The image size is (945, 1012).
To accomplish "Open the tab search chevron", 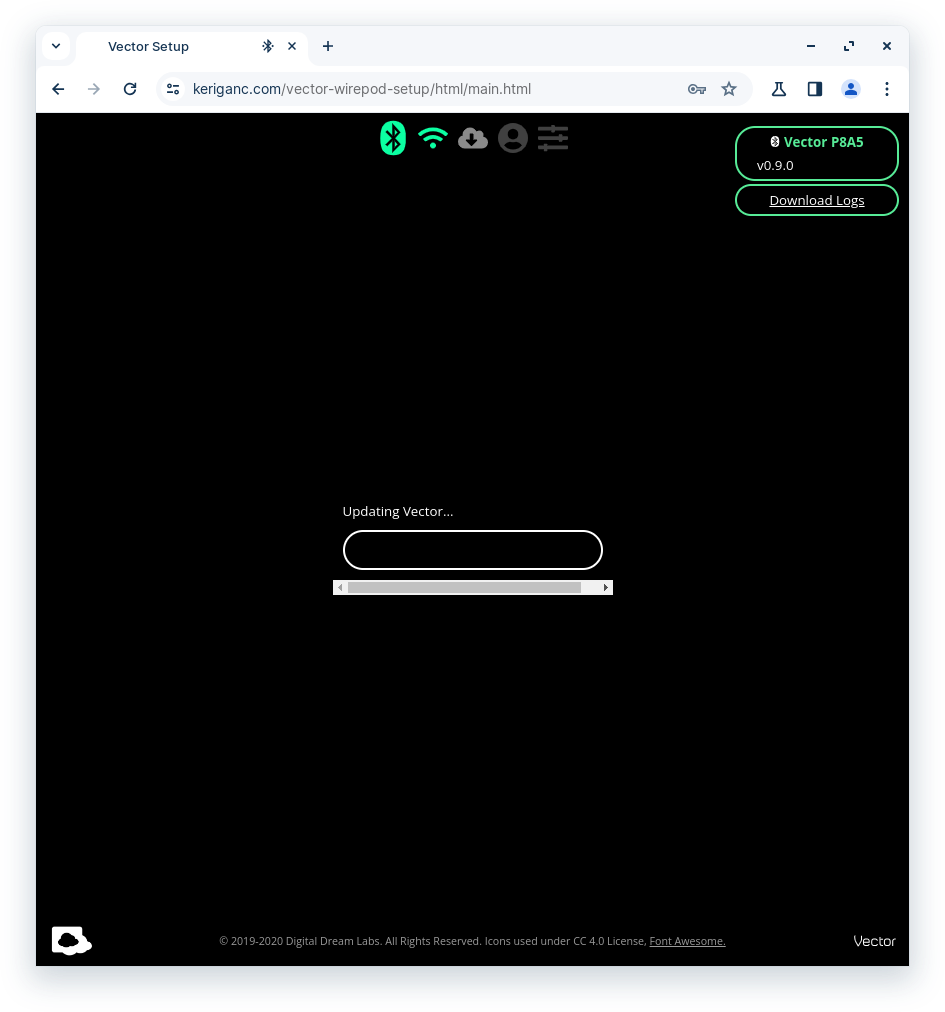I will pyautogui.click(x=56, y=46).
